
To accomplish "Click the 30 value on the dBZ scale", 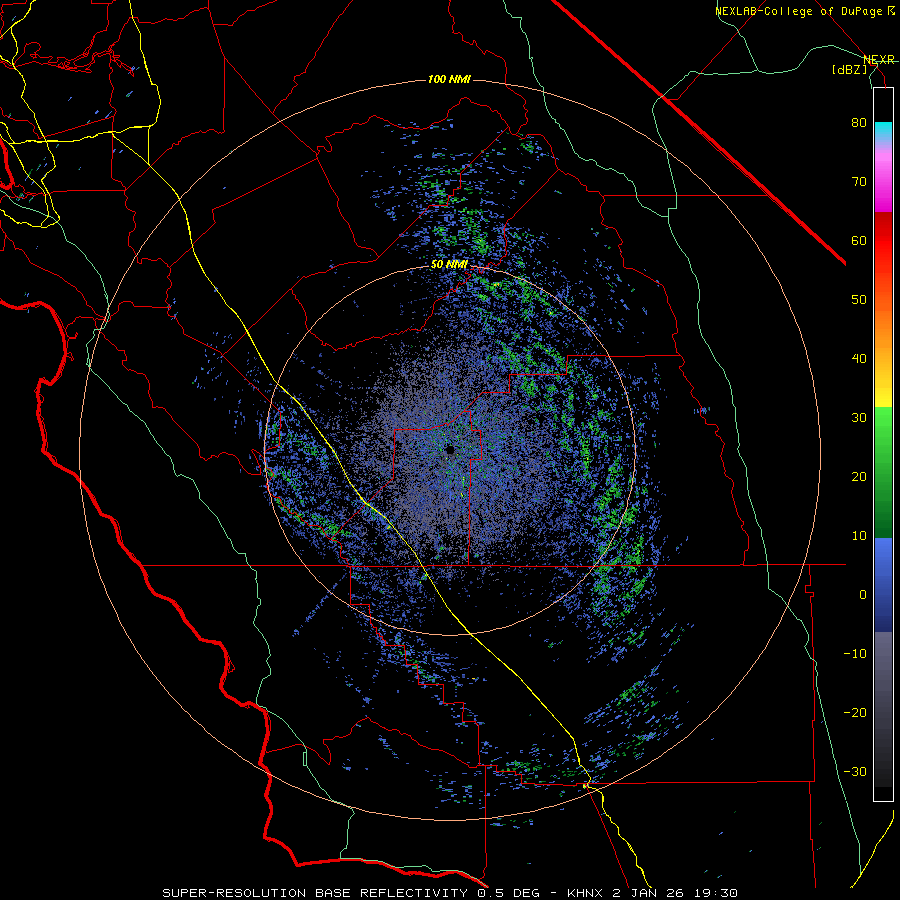I will coord(859,418).
